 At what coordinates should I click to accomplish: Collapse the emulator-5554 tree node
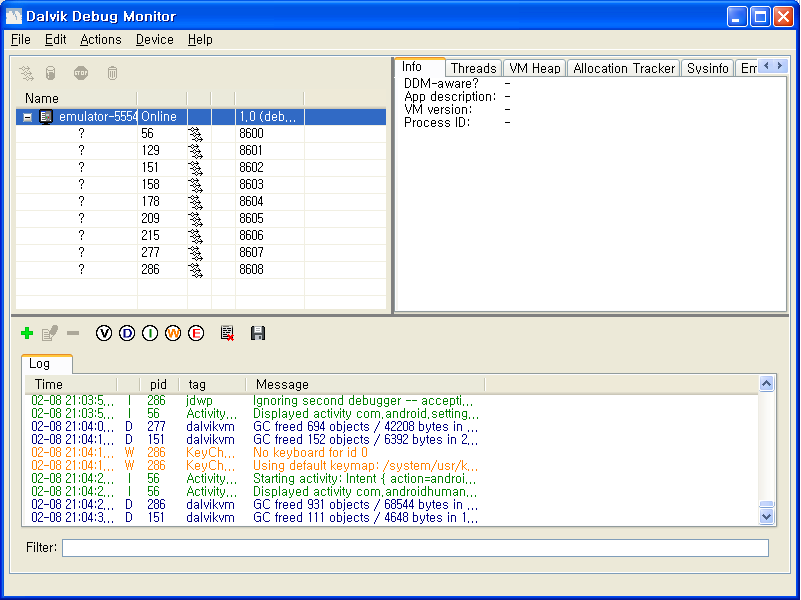point(28,117)
